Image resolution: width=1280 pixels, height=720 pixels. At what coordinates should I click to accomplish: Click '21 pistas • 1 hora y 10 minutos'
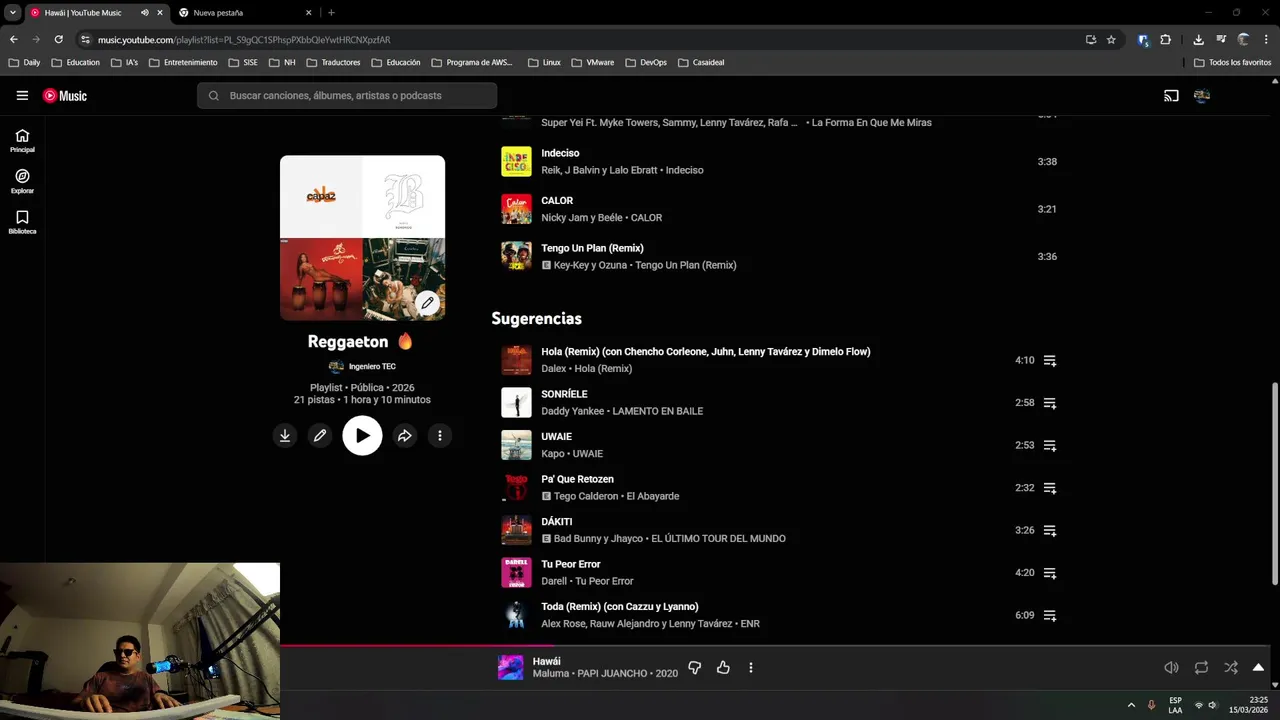point(362,400)
